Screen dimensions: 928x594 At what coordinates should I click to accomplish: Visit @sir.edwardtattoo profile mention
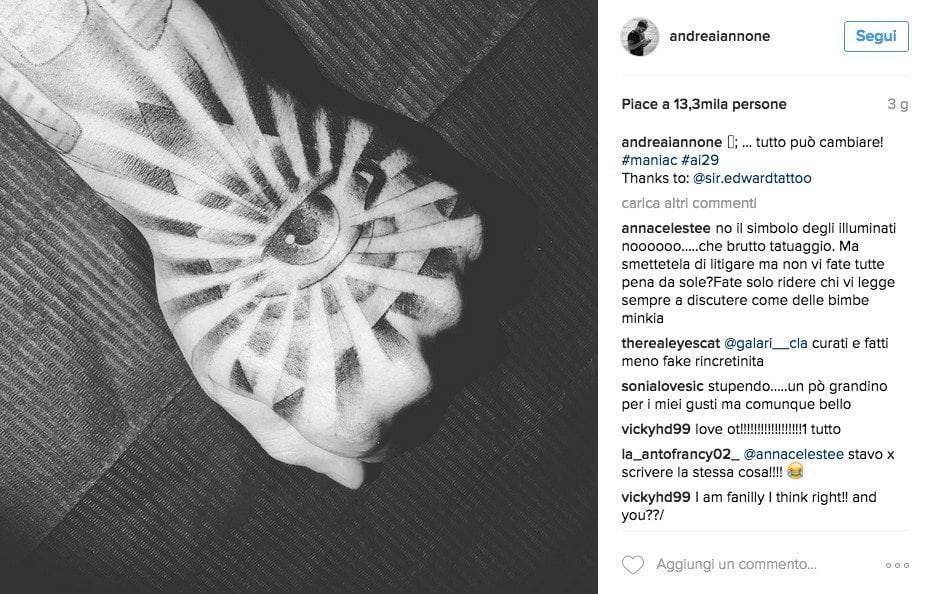tap(752, 178)
